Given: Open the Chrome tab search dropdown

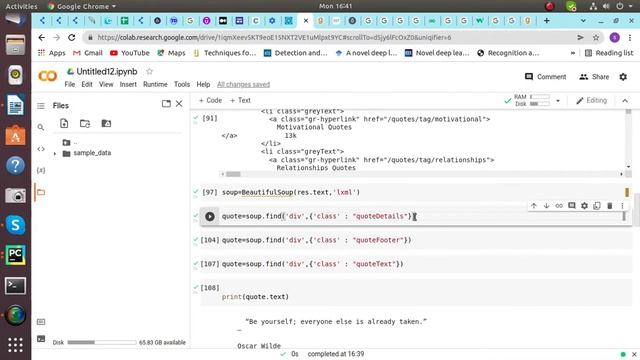Looking at the screenshot, I should point(583,20).
